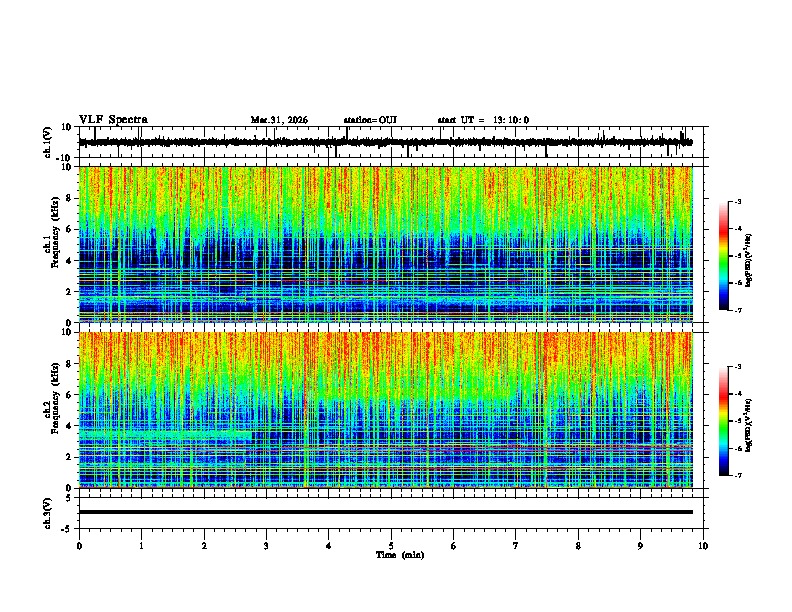
Task: Click the "4" kHz tick on ch.2 spectrogram
Action: [70, 426]
